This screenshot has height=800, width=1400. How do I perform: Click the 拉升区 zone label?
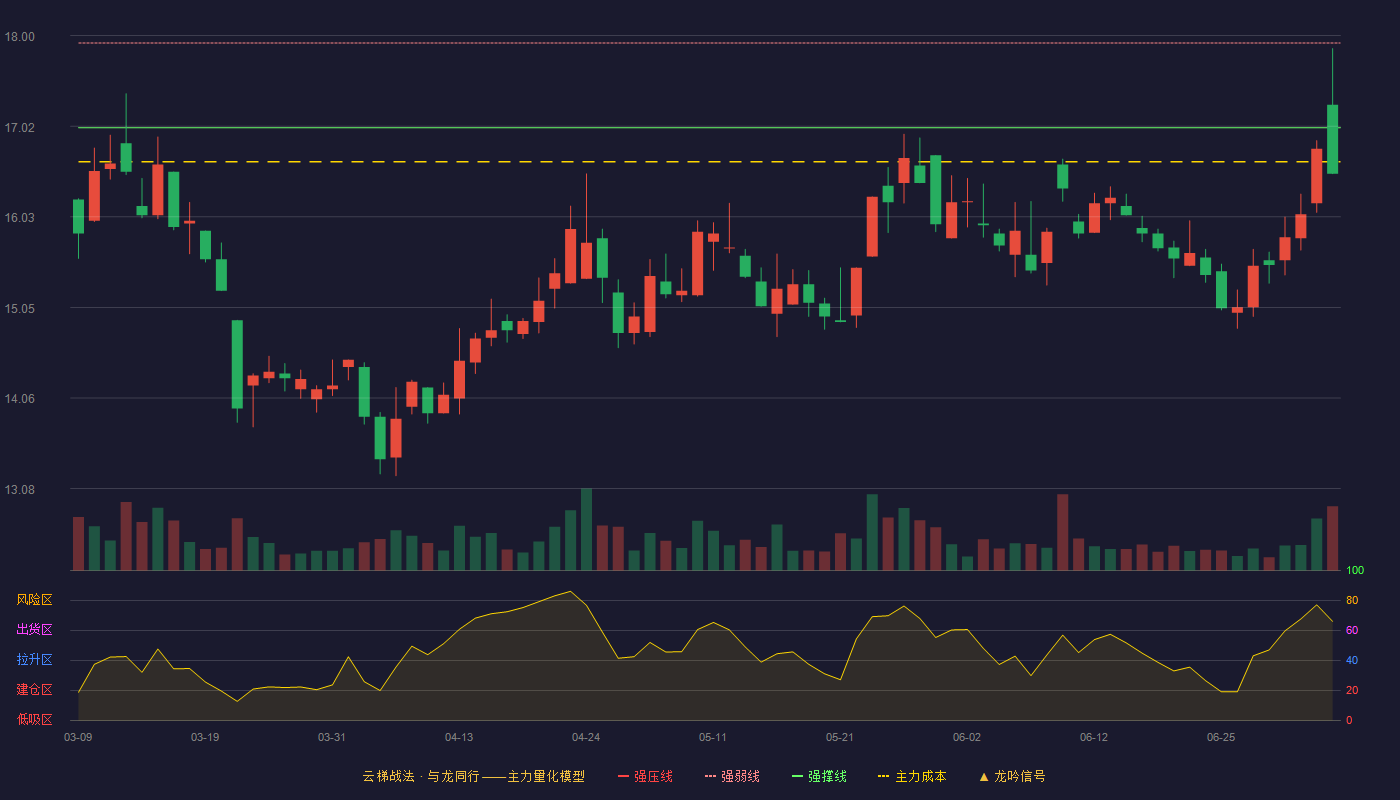click(34, 660)
